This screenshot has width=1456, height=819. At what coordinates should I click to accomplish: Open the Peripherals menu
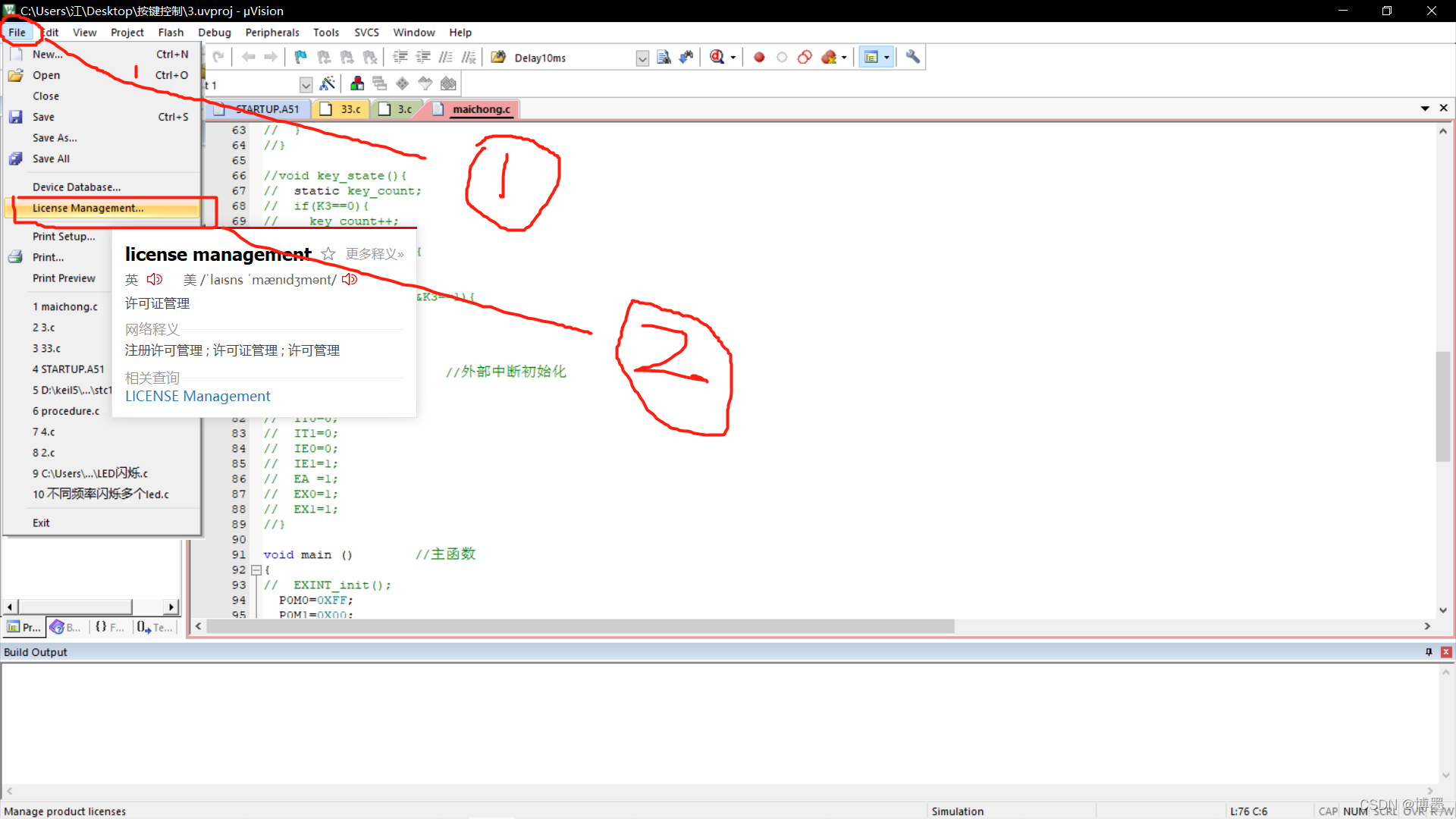click(272, 33)
